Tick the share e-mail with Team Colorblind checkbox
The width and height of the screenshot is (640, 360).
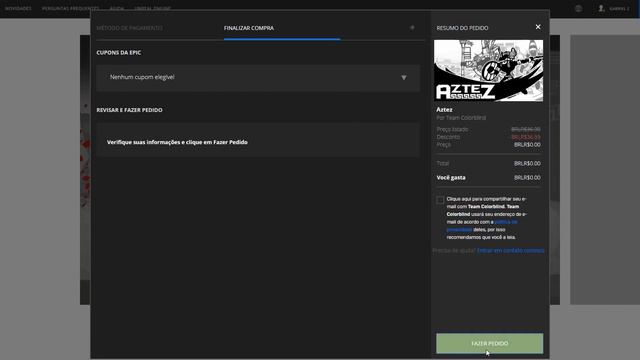coord(440,200)
